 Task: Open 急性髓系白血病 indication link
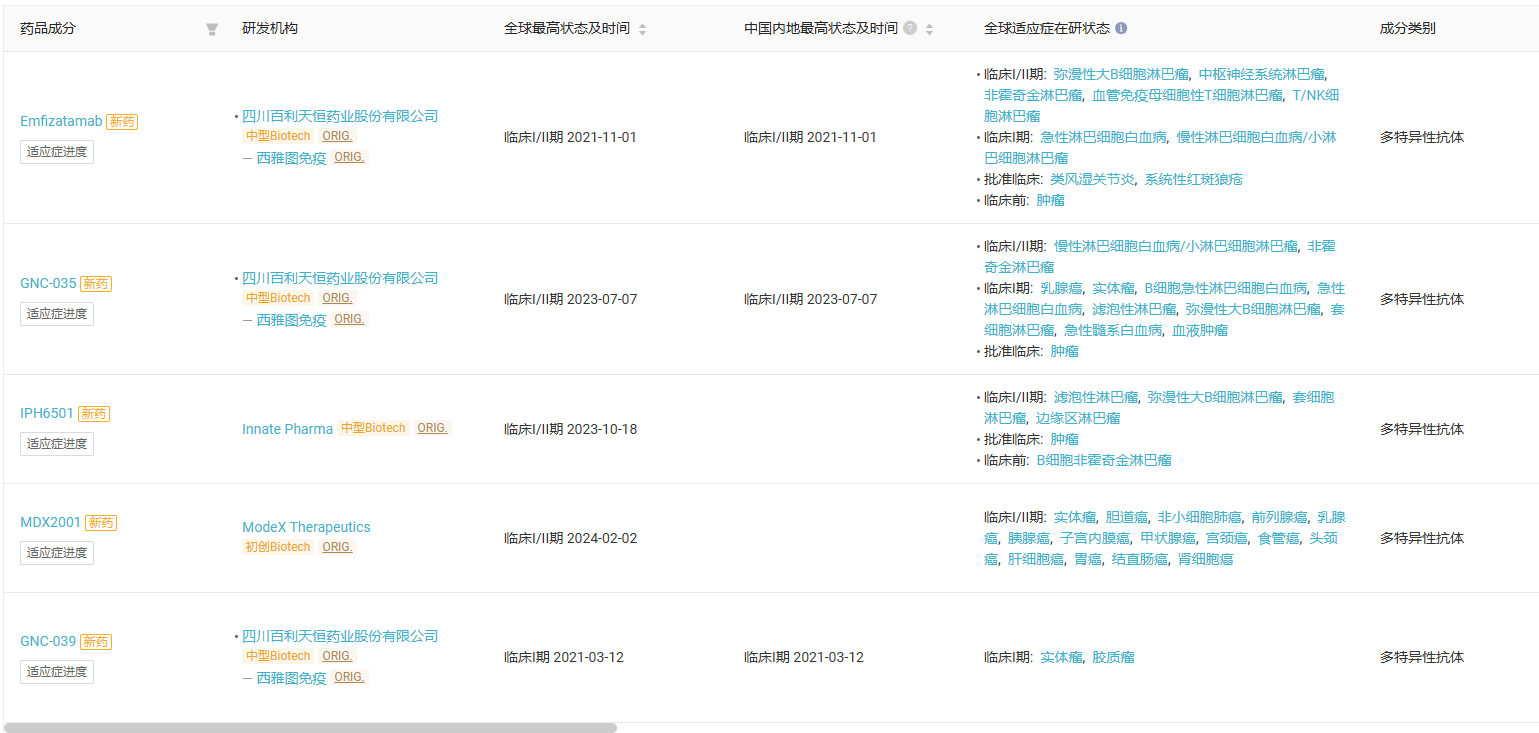[1113, 330]
